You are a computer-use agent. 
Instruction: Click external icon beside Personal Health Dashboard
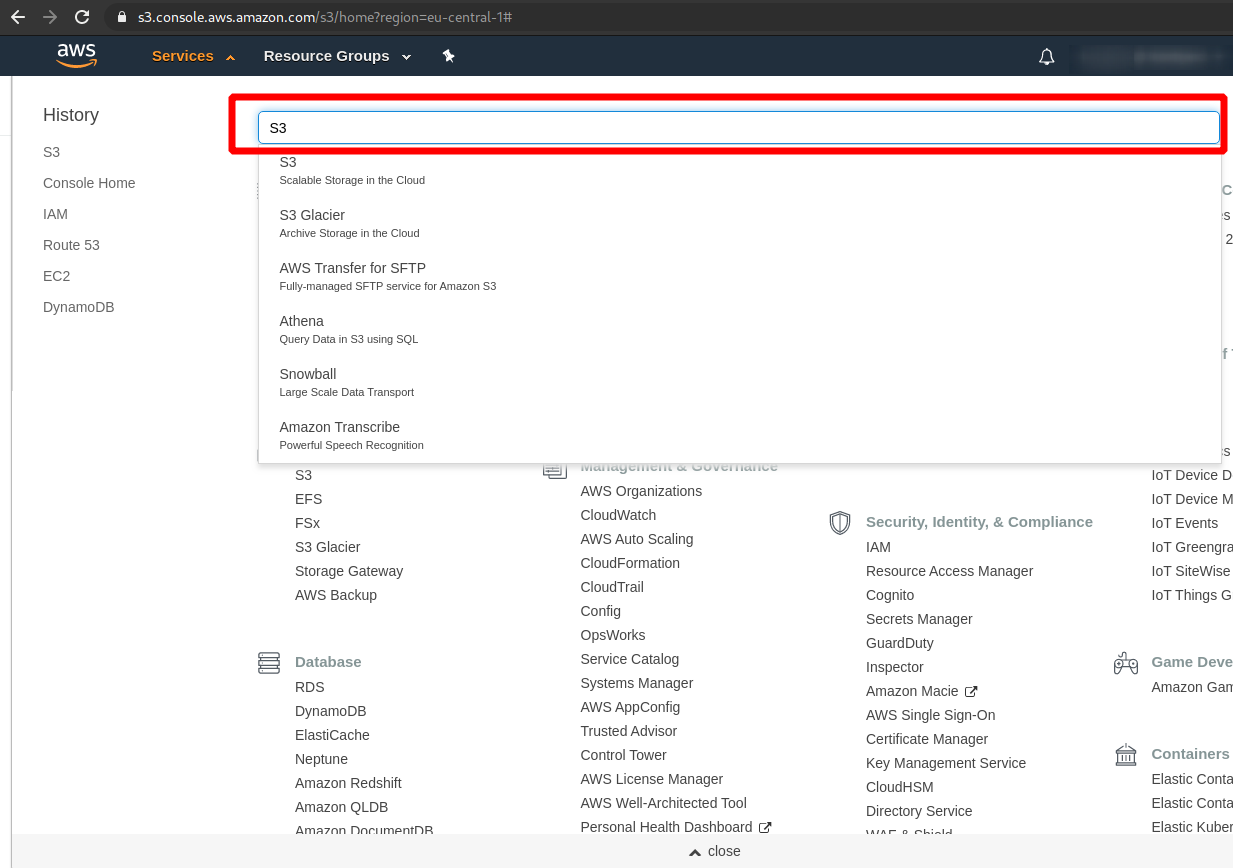pos(765,827)
